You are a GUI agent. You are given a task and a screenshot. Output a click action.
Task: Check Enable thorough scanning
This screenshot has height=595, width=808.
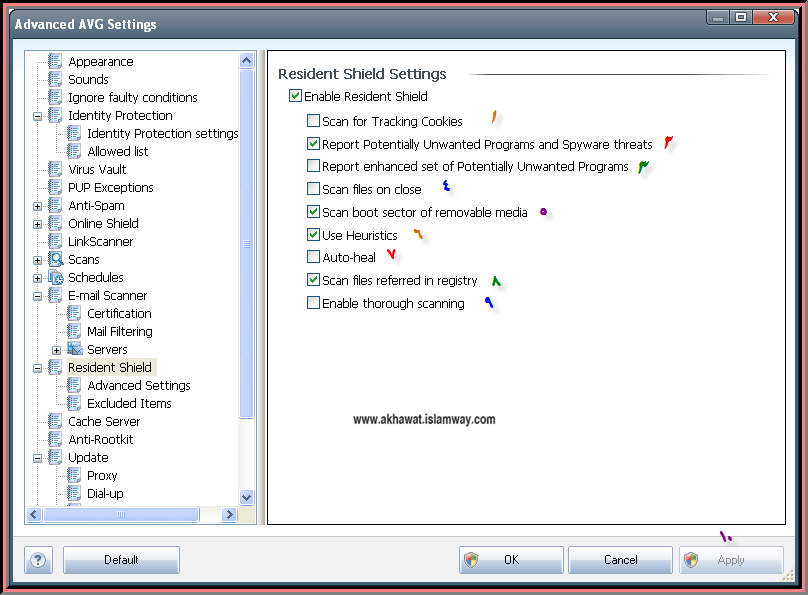coord(313,303)
